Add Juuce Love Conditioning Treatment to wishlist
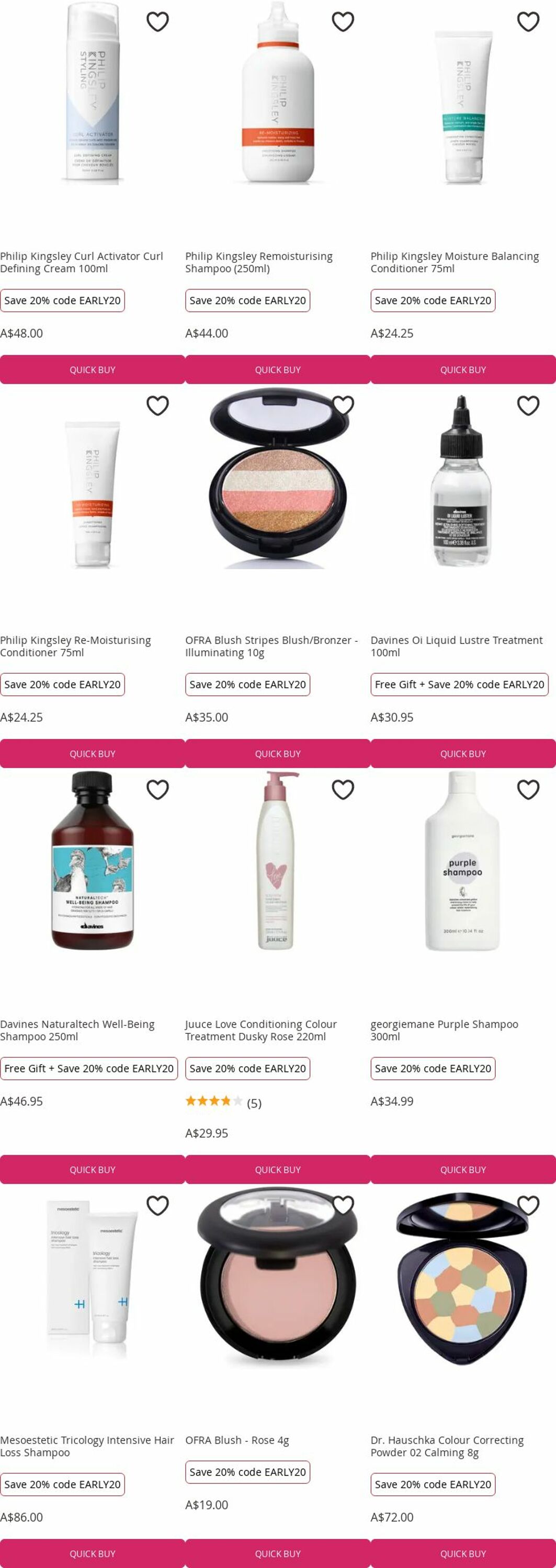The width and height of the screenshot is (556, 1568). (343, 789)
